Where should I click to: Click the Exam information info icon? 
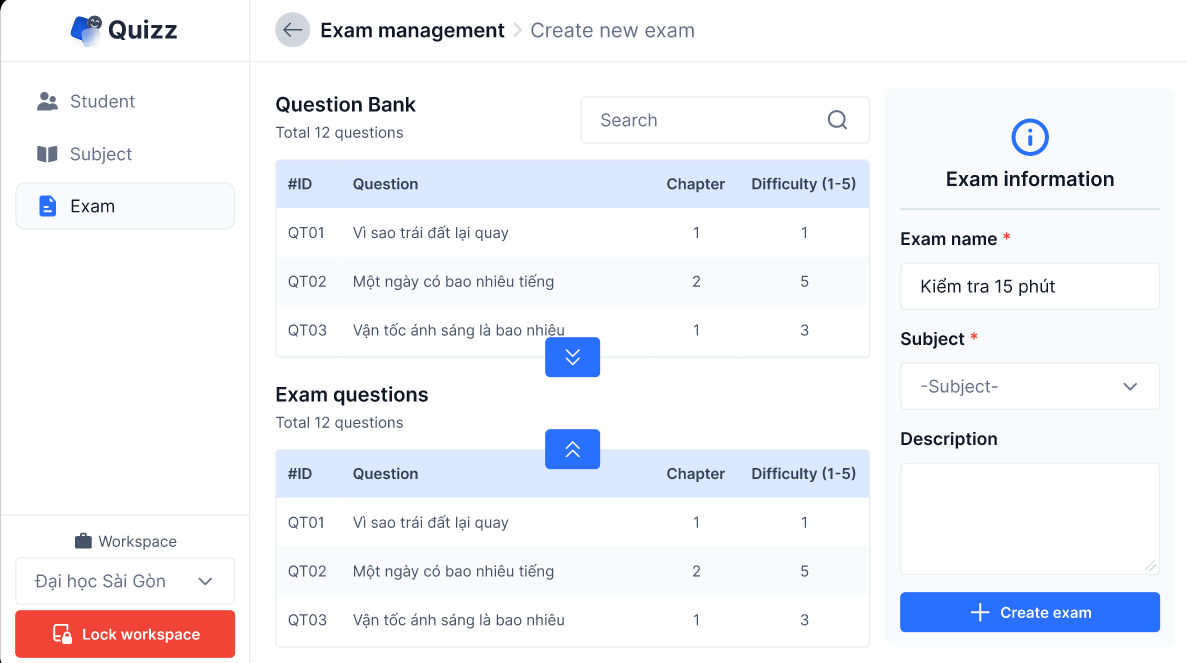click(x=1030, y=137)
